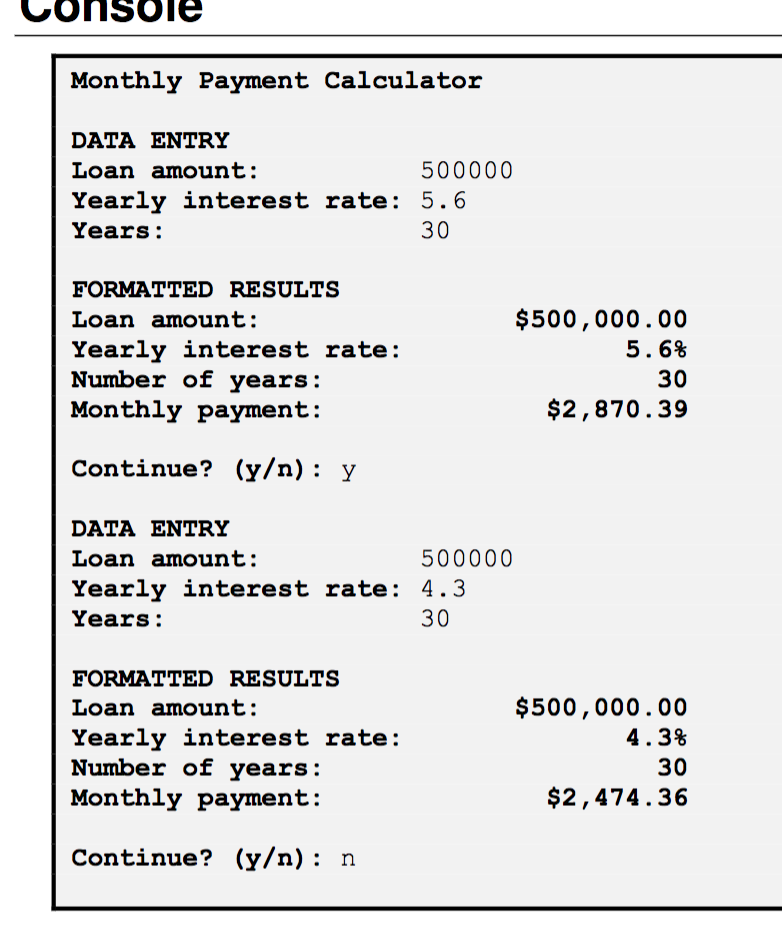Click the Monthly Payment Calculator title
The height and width of the screenshot is (930, 782).
[276, 81]
